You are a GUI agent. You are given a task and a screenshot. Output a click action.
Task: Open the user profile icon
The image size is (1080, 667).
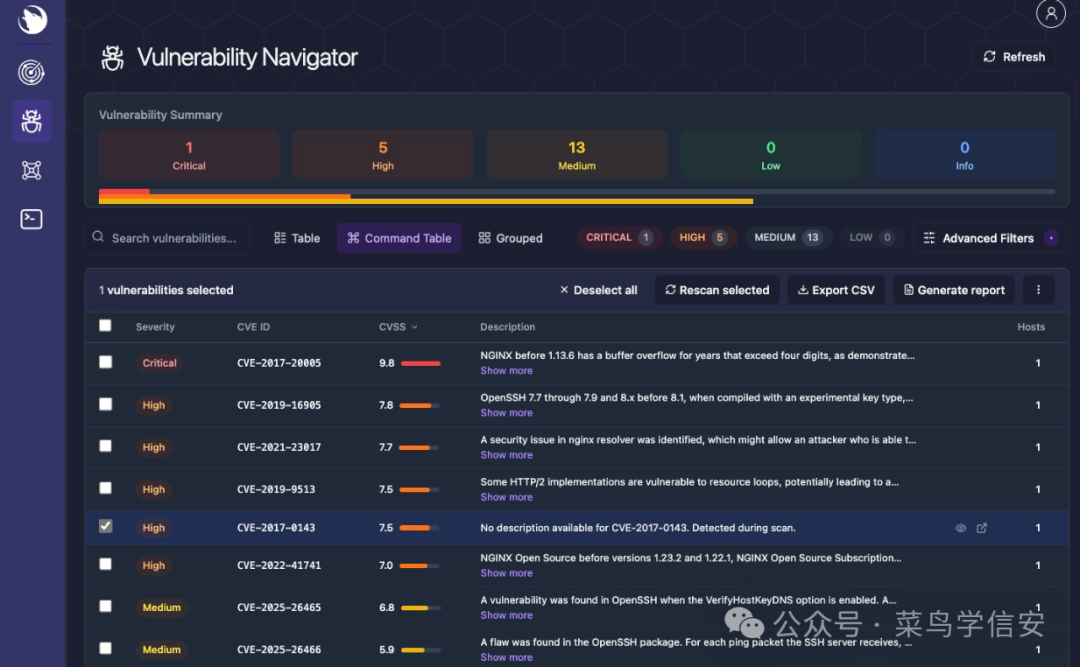tap(1050, 13)
